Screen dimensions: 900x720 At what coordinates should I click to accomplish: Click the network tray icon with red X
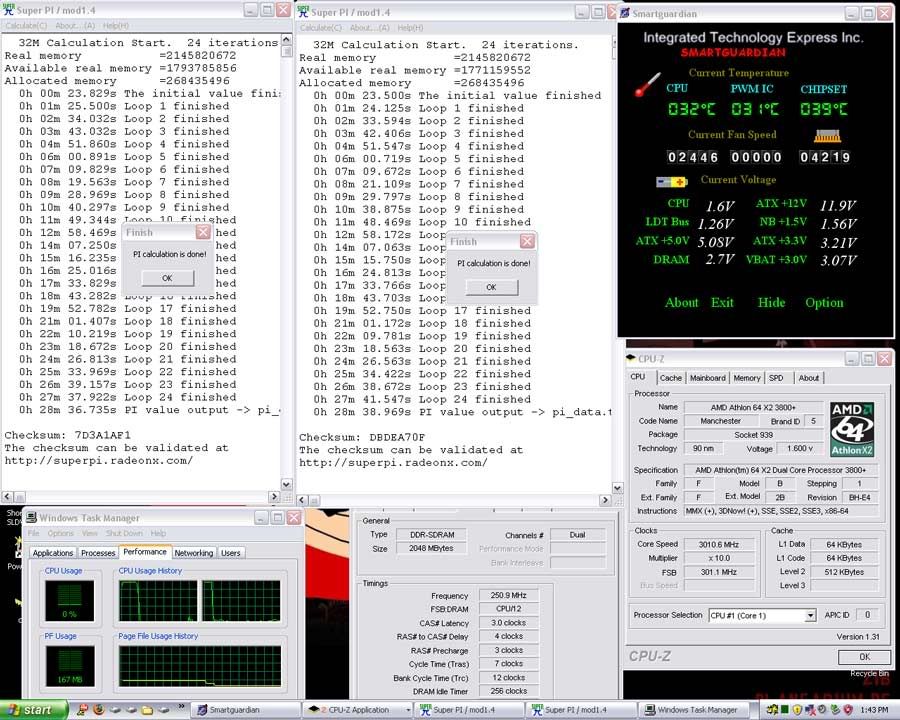click(810, 710)
